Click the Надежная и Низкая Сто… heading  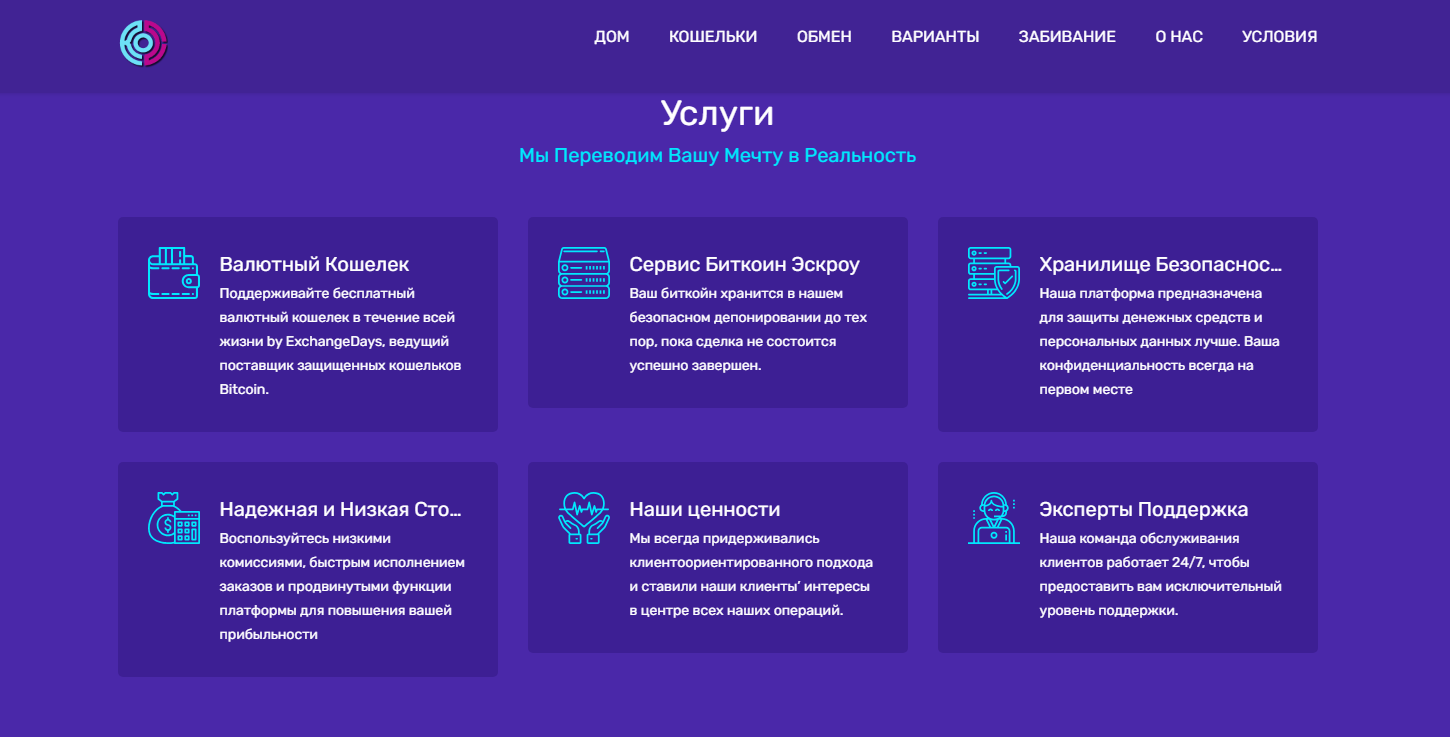(340, 509)
